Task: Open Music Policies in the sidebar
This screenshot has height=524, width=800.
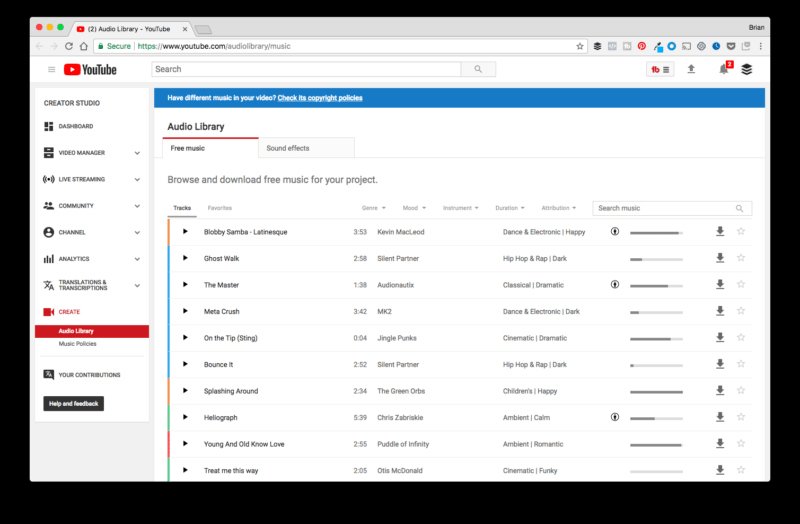Action: tap(78, 344)
